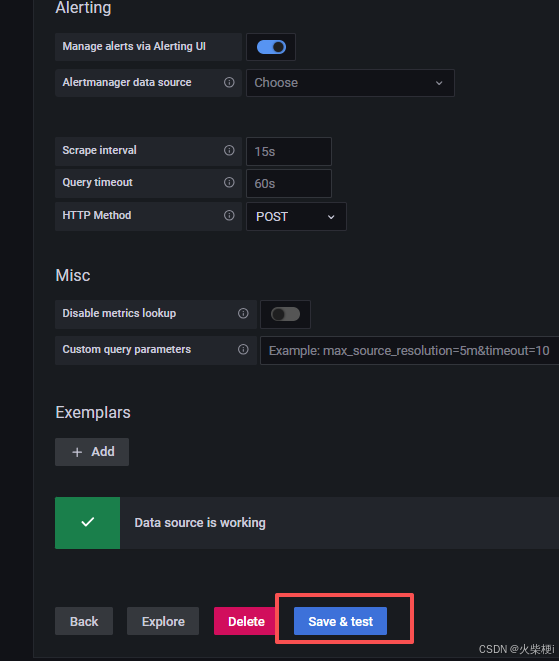The width and height of the screenshot is (559, 661).
Task: Click info icon next to Disable metrics lookup
Action: [x=243, y=313]
